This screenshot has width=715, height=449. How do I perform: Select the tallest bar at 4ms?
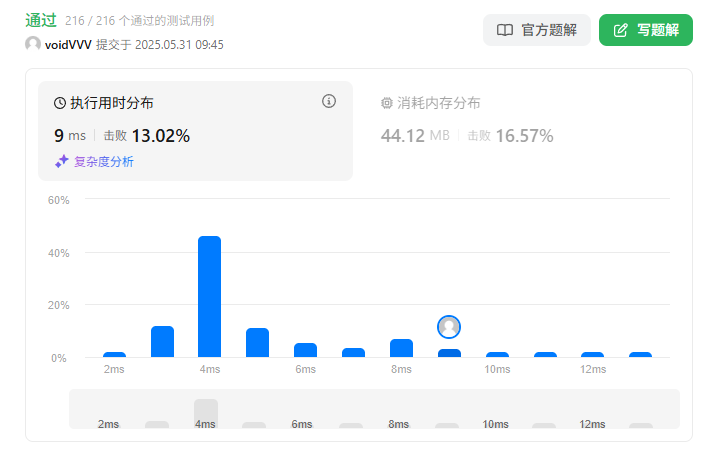(209, 296)
